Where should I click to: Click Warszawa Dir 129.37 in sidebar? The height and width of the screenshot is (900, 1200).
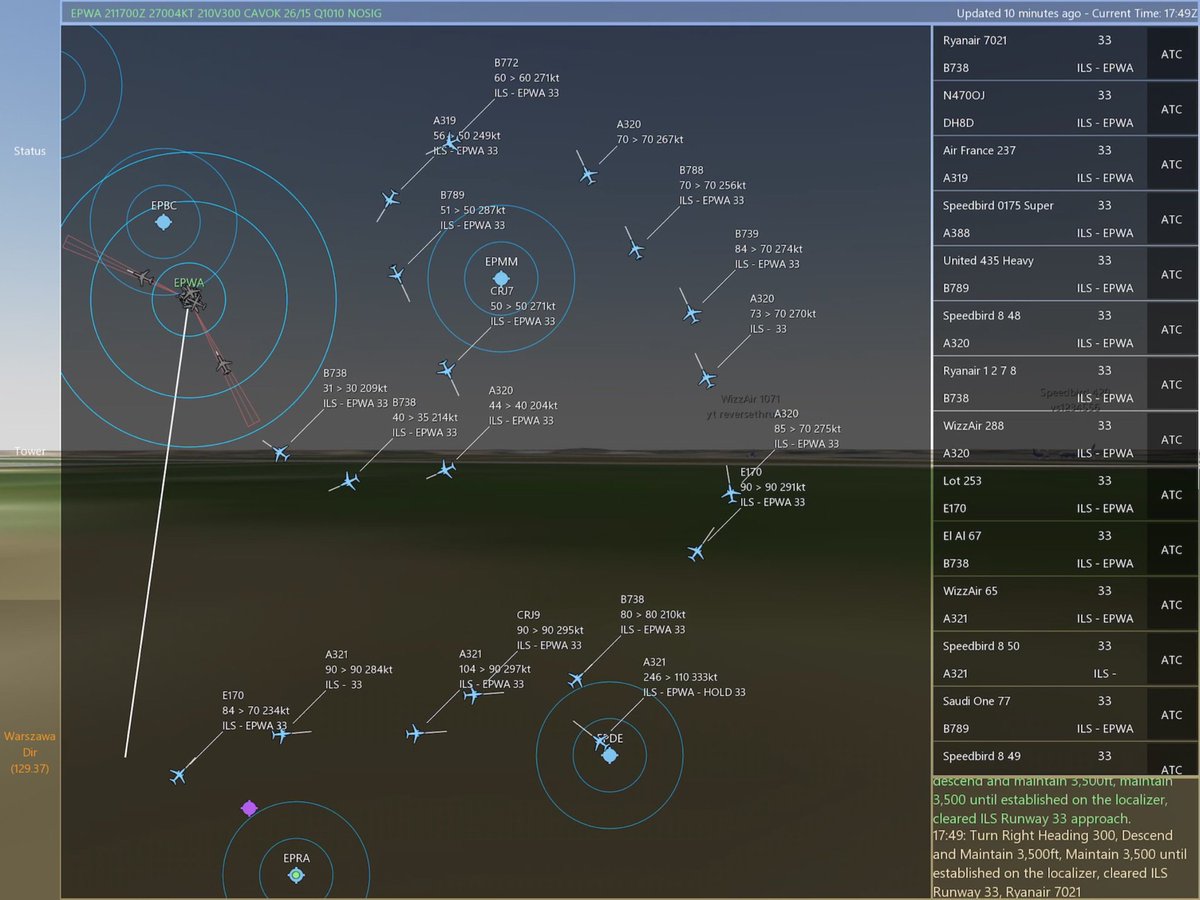click(30, 750)
